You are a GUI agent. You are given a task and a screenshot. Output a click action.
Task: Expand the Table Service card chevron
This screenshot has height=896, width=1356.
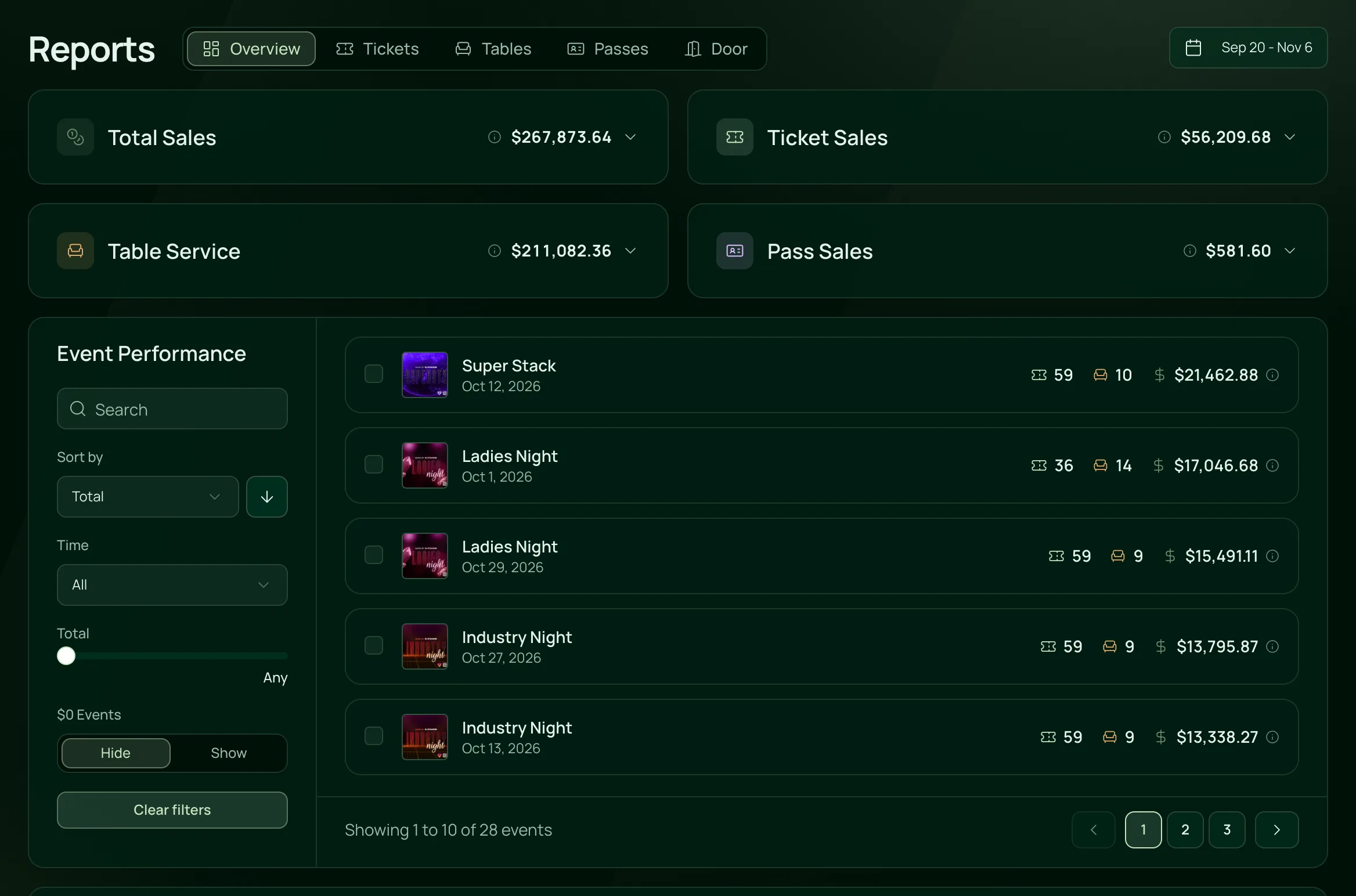coord(630,251)
